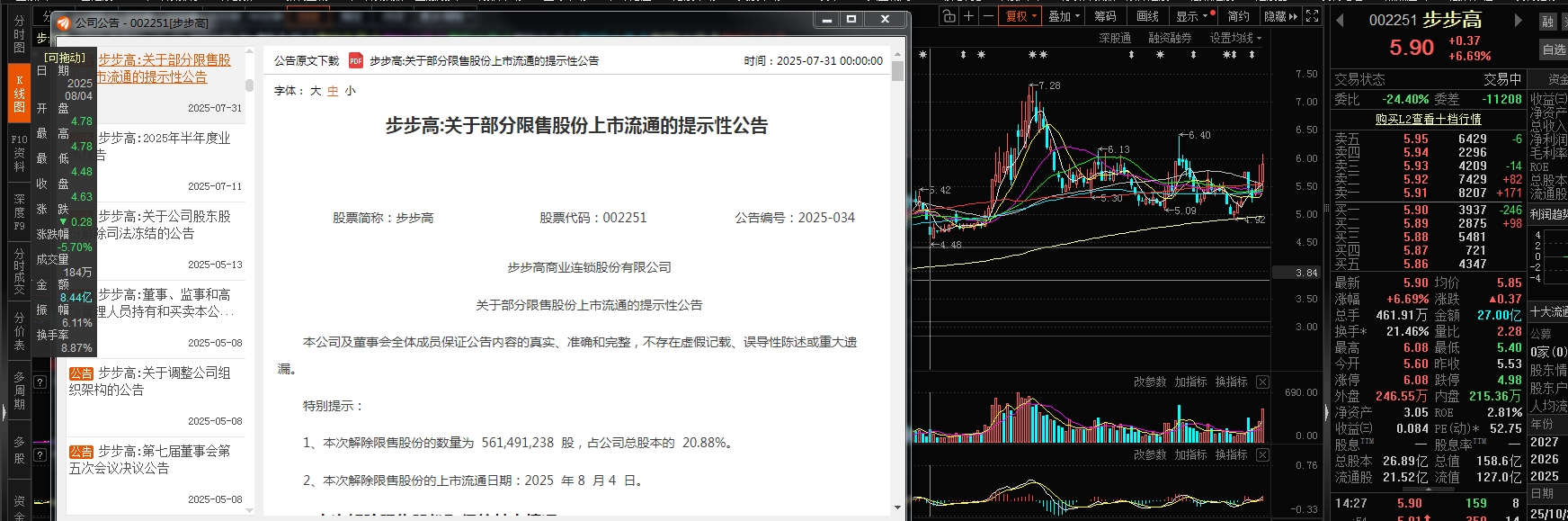Click the question mark icon near 多周期
The height and width of the screenshot is (521, 1568).
pos(40,382)
